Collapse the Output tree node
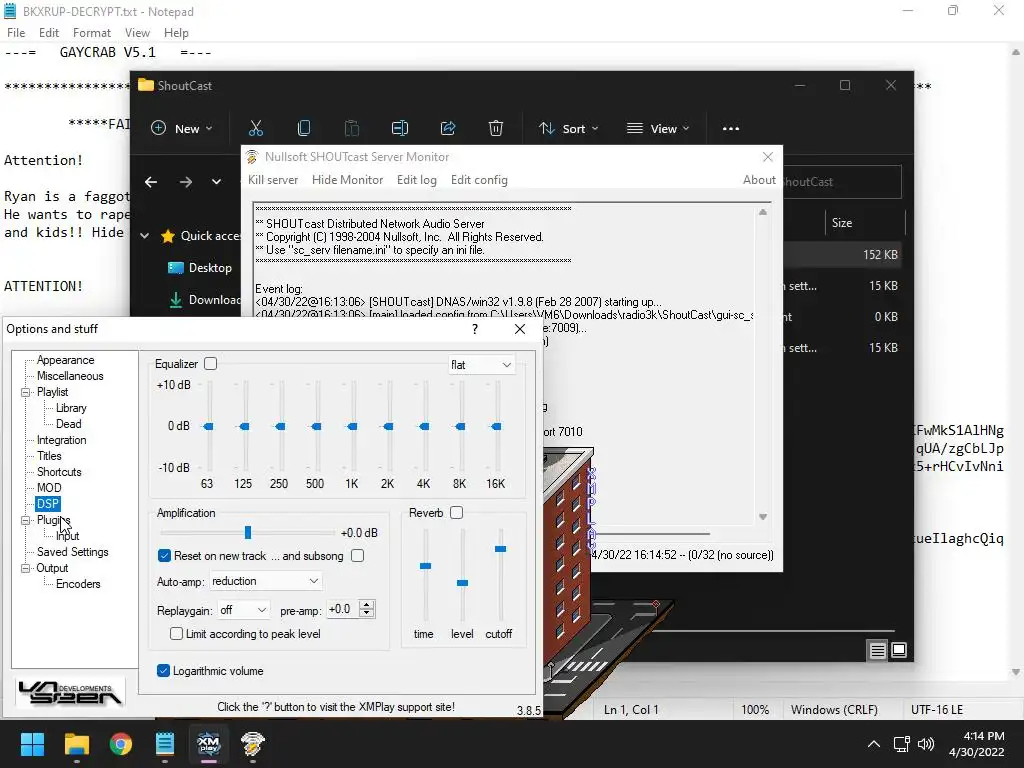 coord(25,568)
